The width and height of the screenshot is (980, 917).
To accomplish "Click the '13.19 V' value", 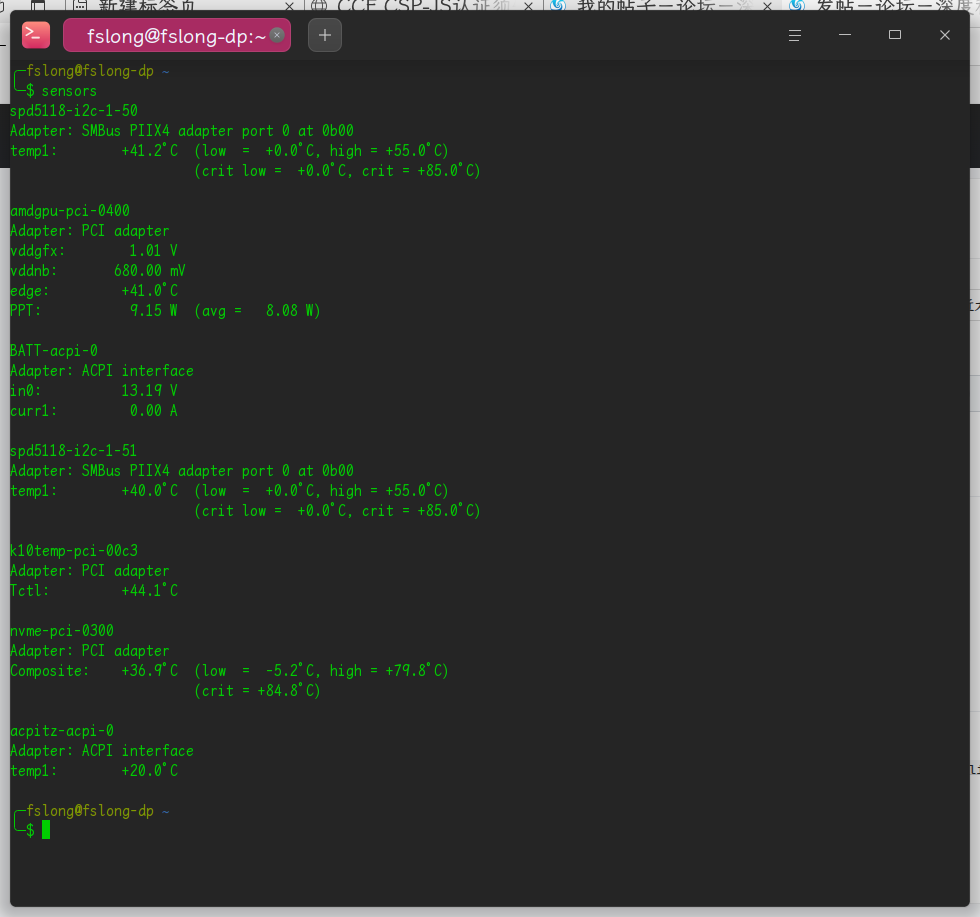I will pos(149,391).
